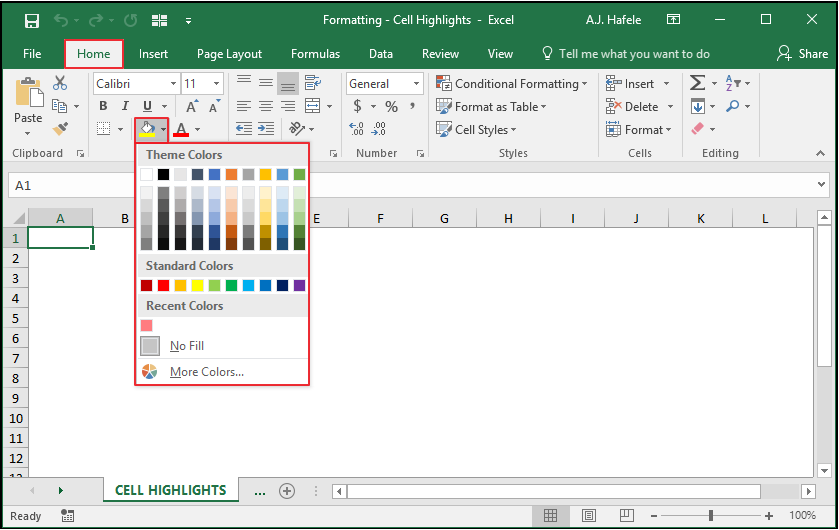
Task: Switch to the Page Layout tab
Action: (x=229, y=54)
